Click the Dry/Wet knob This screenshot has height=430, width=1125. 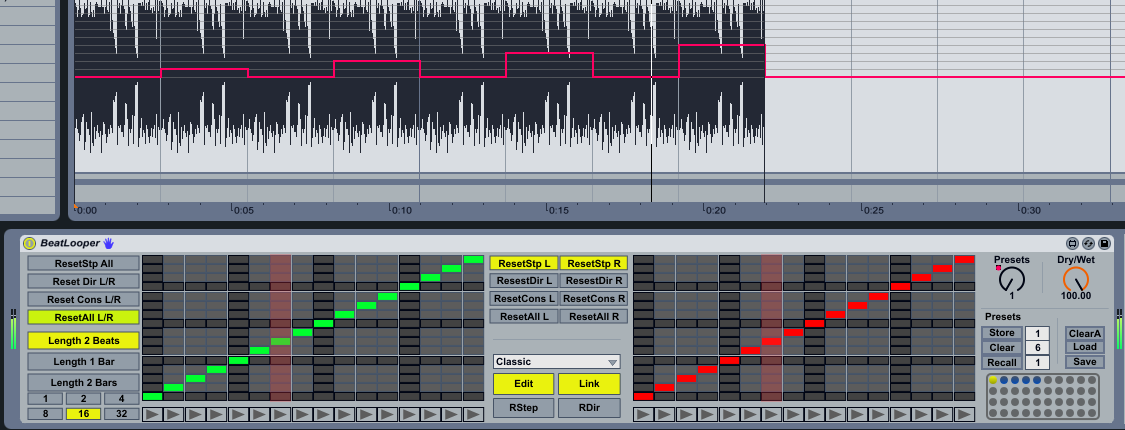point(1076,280)
